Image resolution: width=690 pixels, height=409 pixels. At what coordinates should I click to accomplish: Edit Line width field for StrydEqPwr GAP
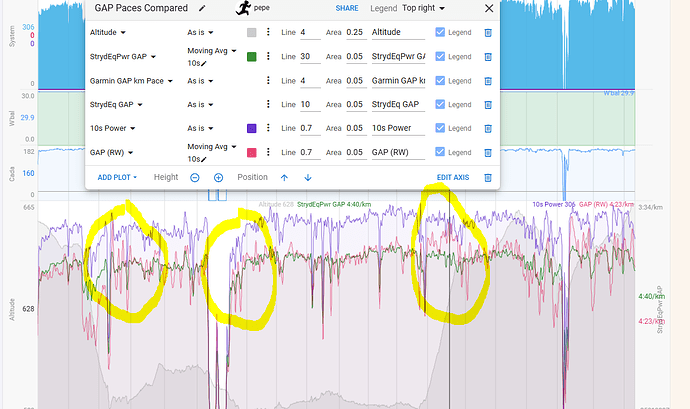click(310, 57)
